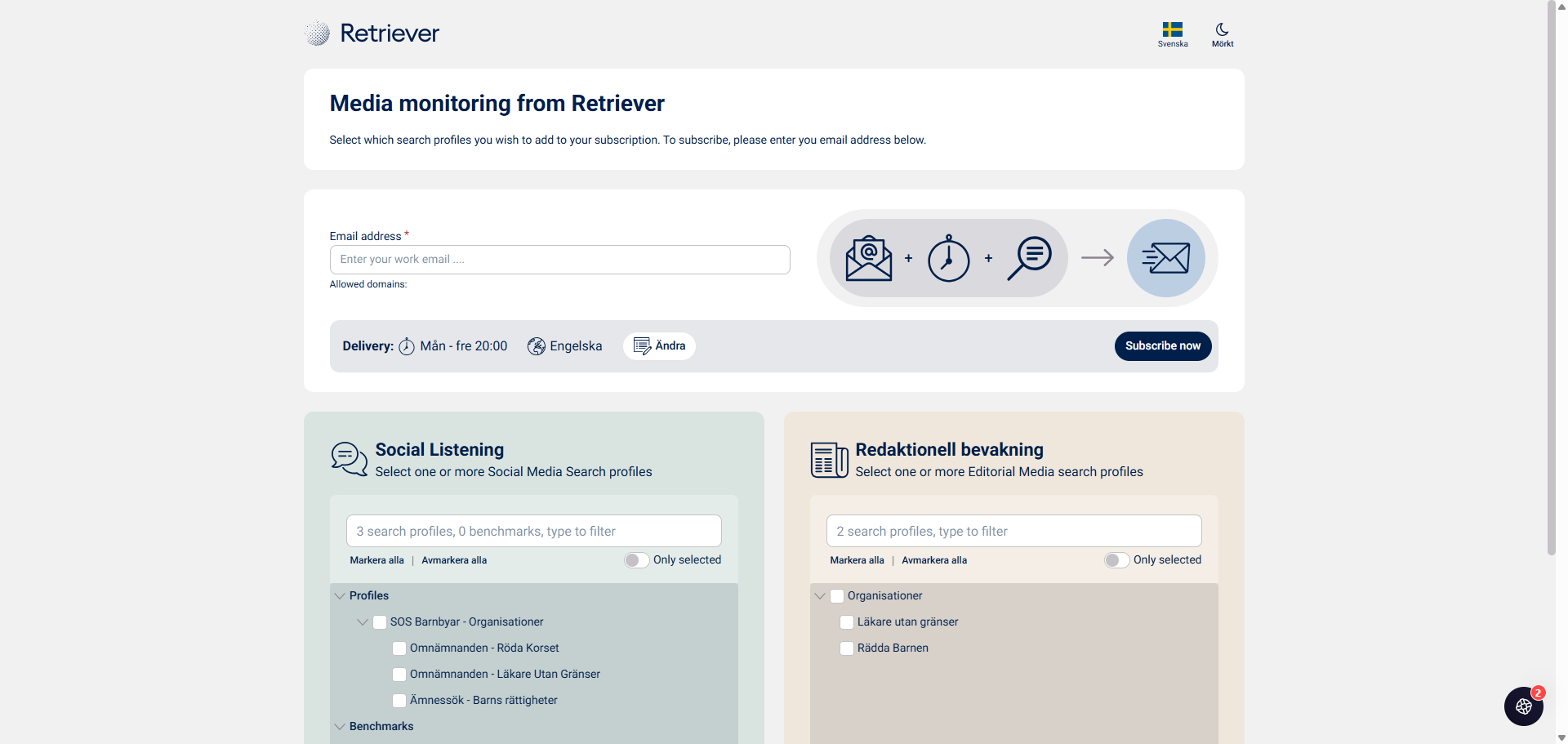Click the Retriever globe logo icon
This screenshot has width=1568, height=744.
pos(317,33)
